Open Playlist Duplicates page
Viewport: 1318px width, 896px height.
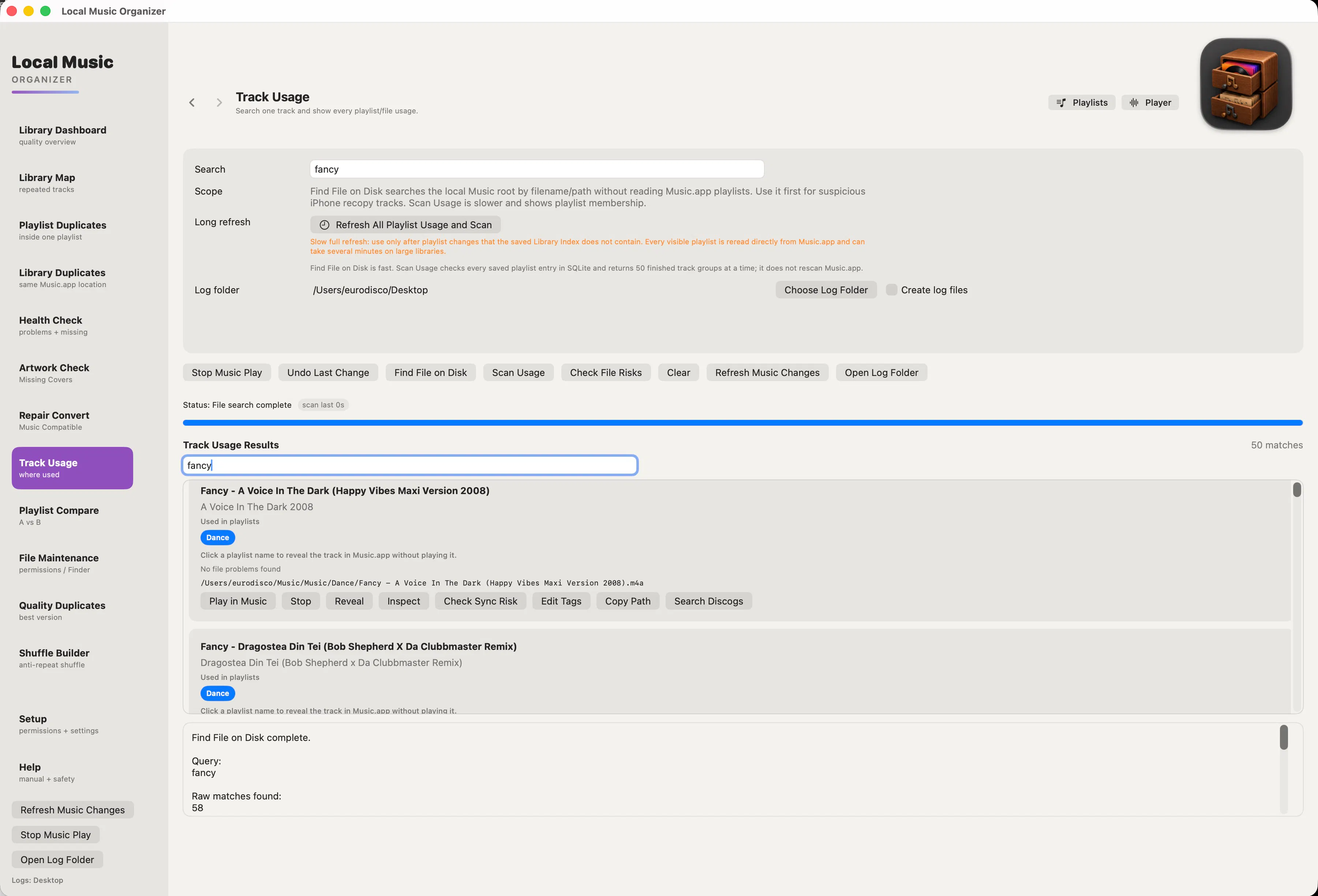click(x=72, y=231)
